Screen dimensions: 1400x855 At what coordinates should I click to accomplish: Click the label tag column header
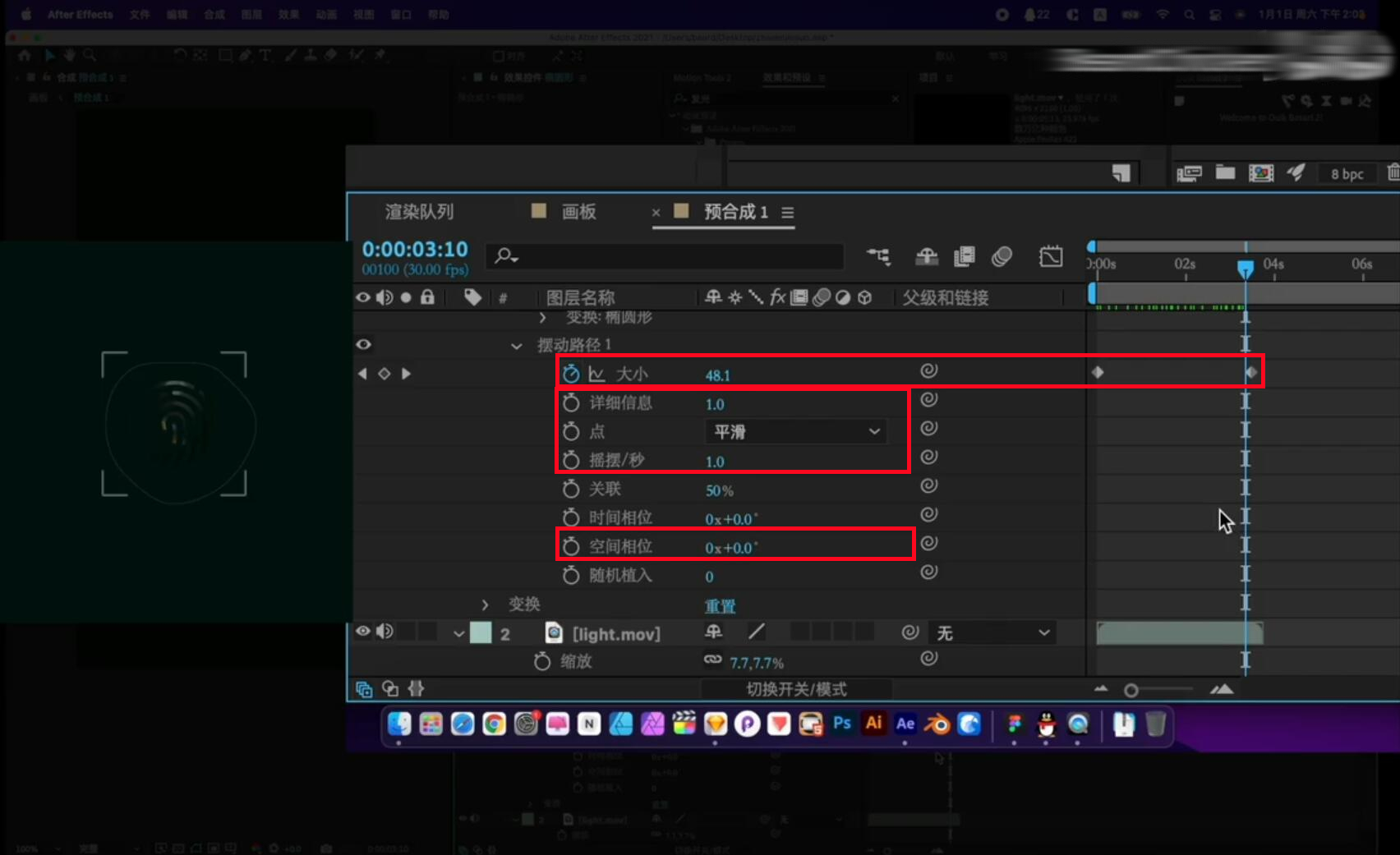(472, 297)
